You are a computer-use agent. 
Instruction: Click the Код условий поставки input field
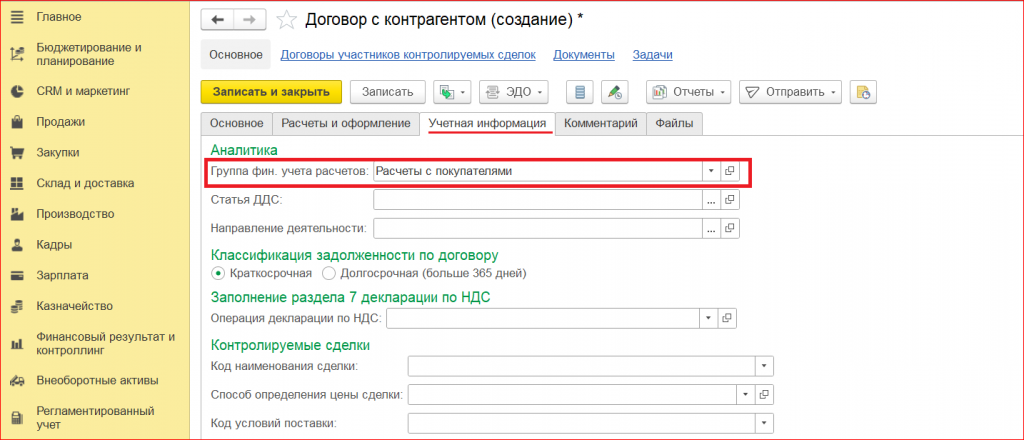[581, 423]
